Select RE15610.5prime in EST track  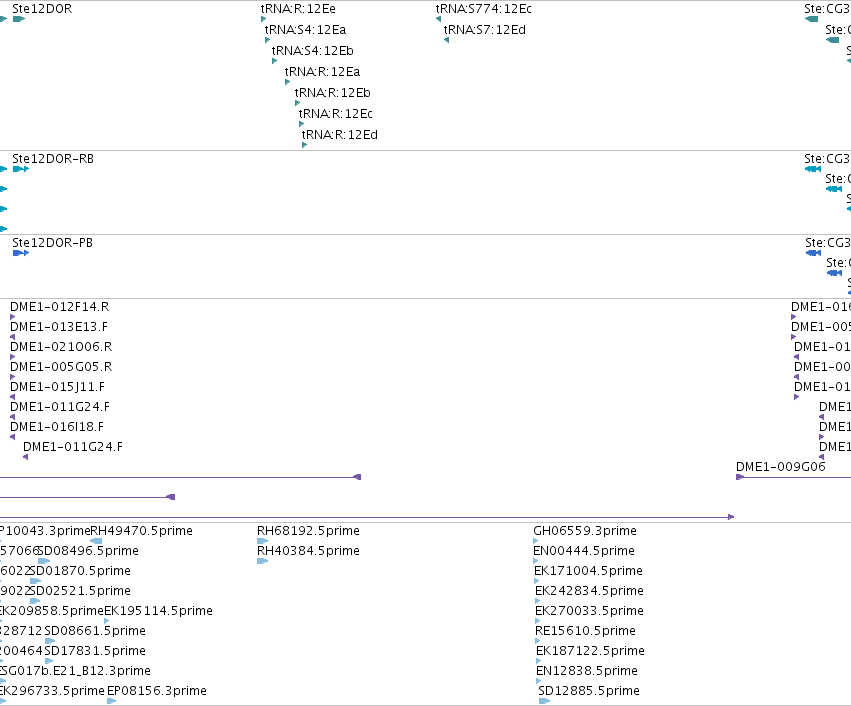pos(585,631)
